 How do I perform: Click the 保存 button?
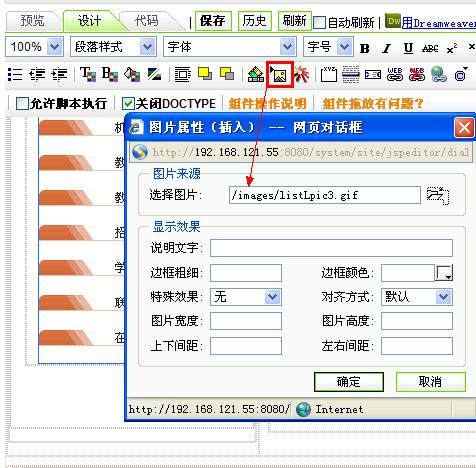pyautogui.click(x=213, y=21)
